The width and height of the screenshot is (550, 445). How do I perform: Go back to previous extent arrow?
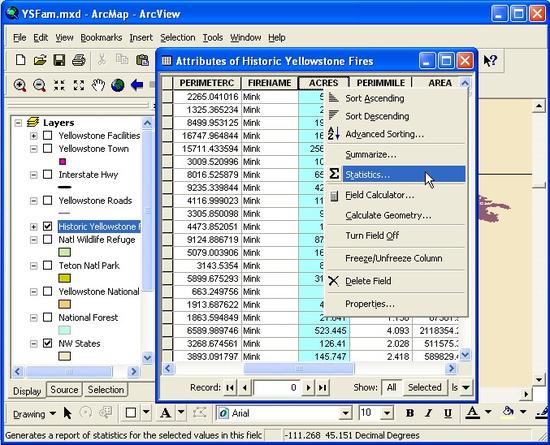(x=137, y=85)
